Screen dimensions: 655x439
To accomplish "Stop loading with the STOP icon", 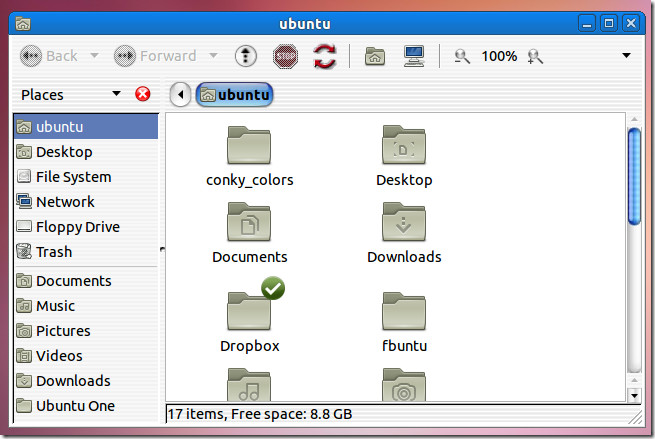I will coord(285,56).
